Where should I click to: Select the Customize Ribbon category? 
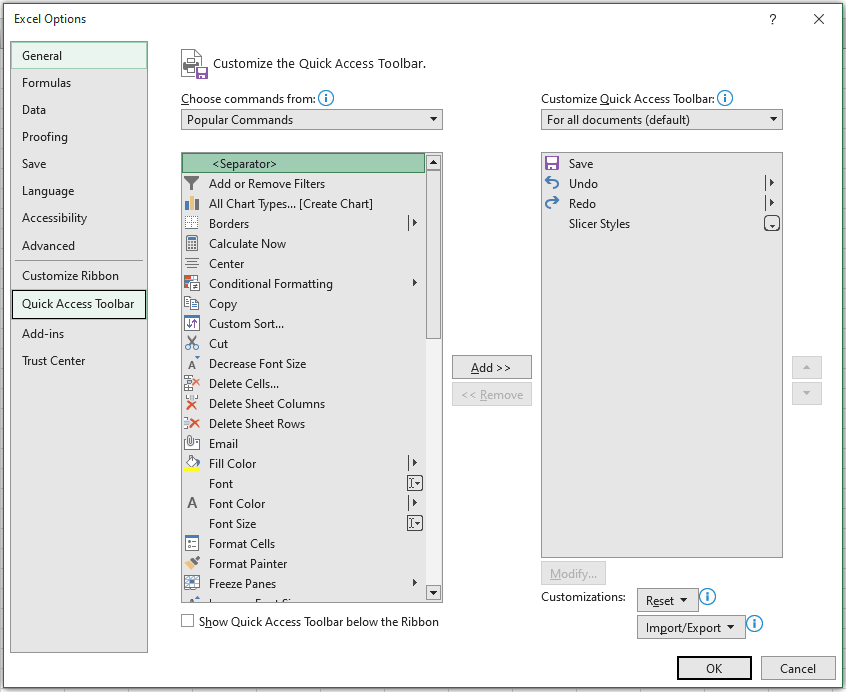(79, 276)
